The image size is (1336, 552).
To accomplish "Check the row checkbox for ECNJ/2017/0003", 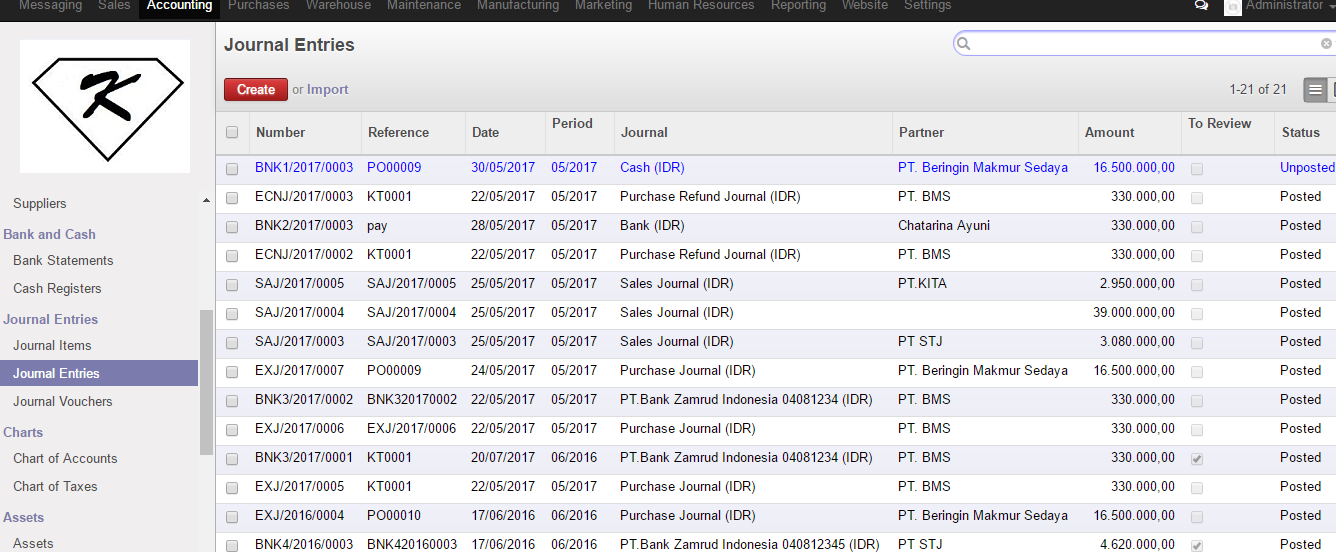I will [232, 198].
